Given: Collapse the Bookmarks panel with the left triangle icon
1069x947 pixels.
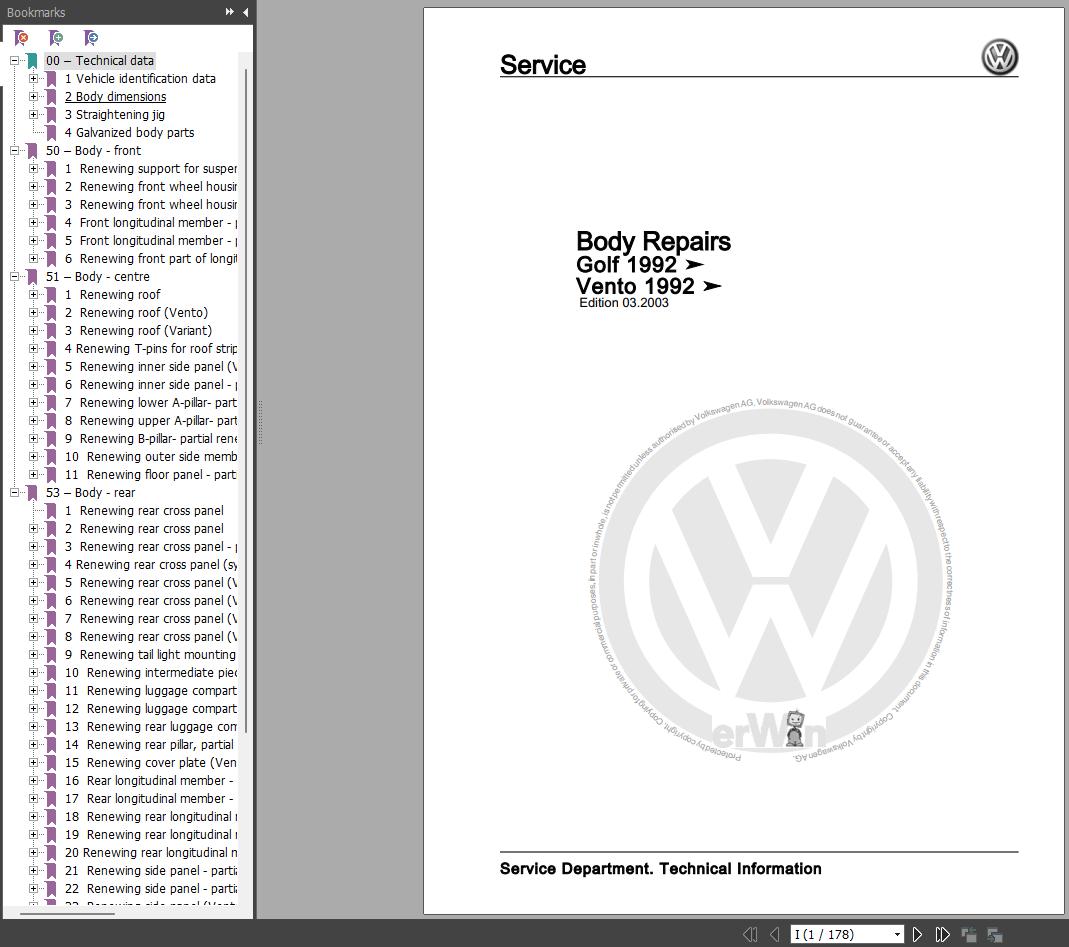Looking at the screenshot, I should point(245,12).
